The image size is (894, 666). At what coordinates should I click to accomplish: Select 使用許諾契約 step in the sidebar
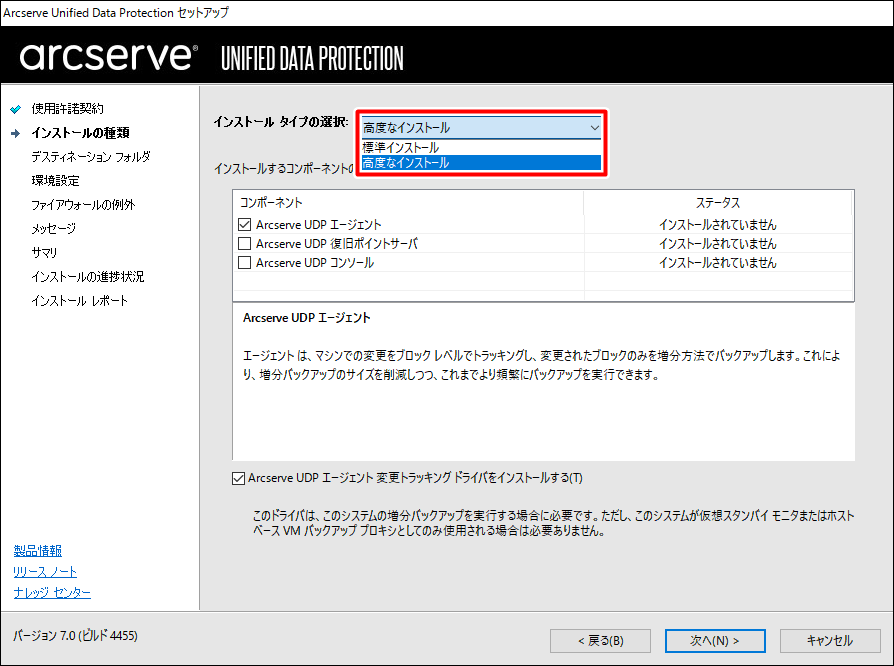[x=67, y=108]
